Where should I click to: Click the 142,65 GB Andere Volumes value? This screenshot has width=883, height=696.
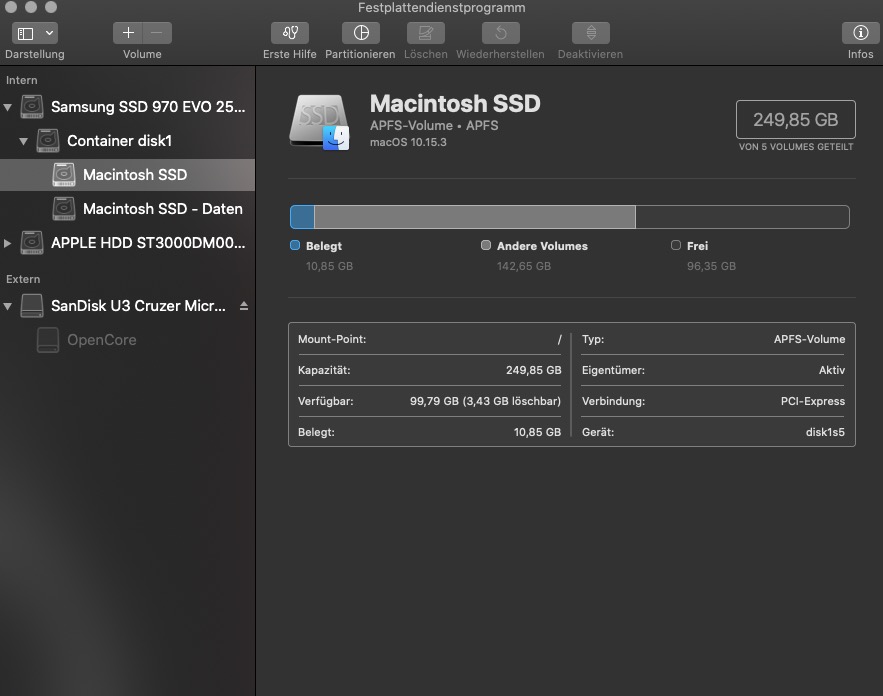pyautogui.click(x=524, y=266)
